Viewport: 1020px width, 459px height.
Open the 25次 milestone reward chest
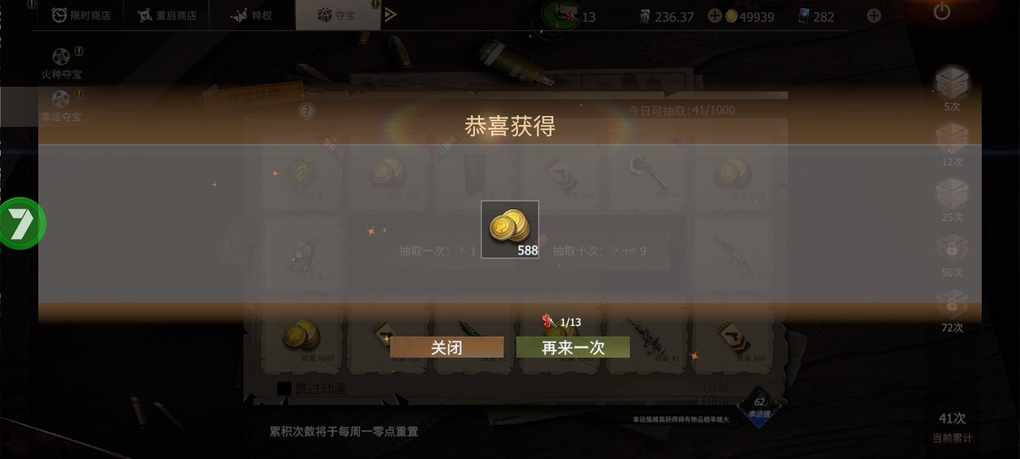[x=952, y=200]
